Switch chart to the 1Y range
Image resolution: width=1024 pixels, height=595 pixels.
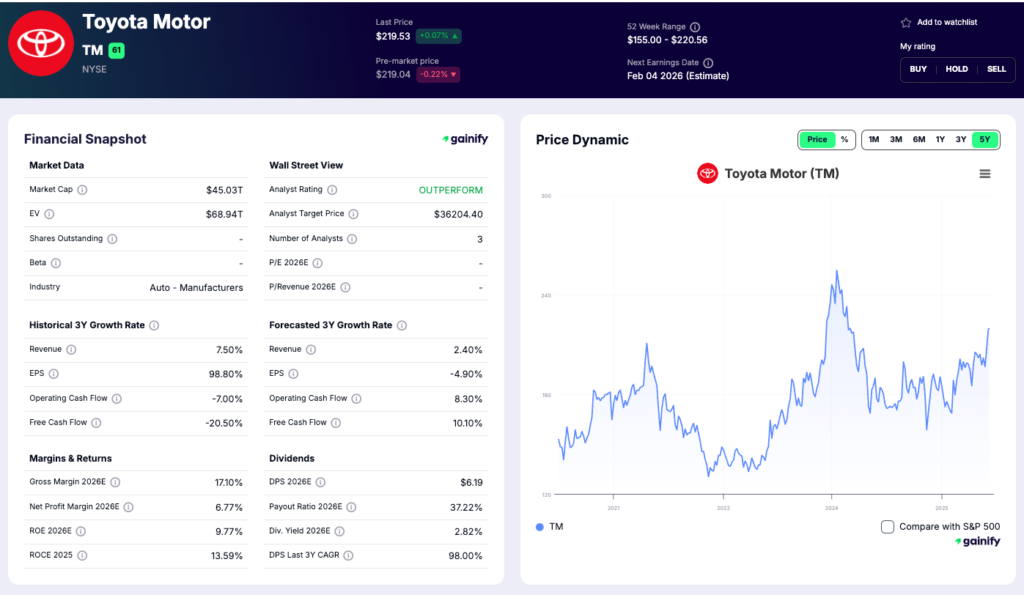[x=940, y=140]
